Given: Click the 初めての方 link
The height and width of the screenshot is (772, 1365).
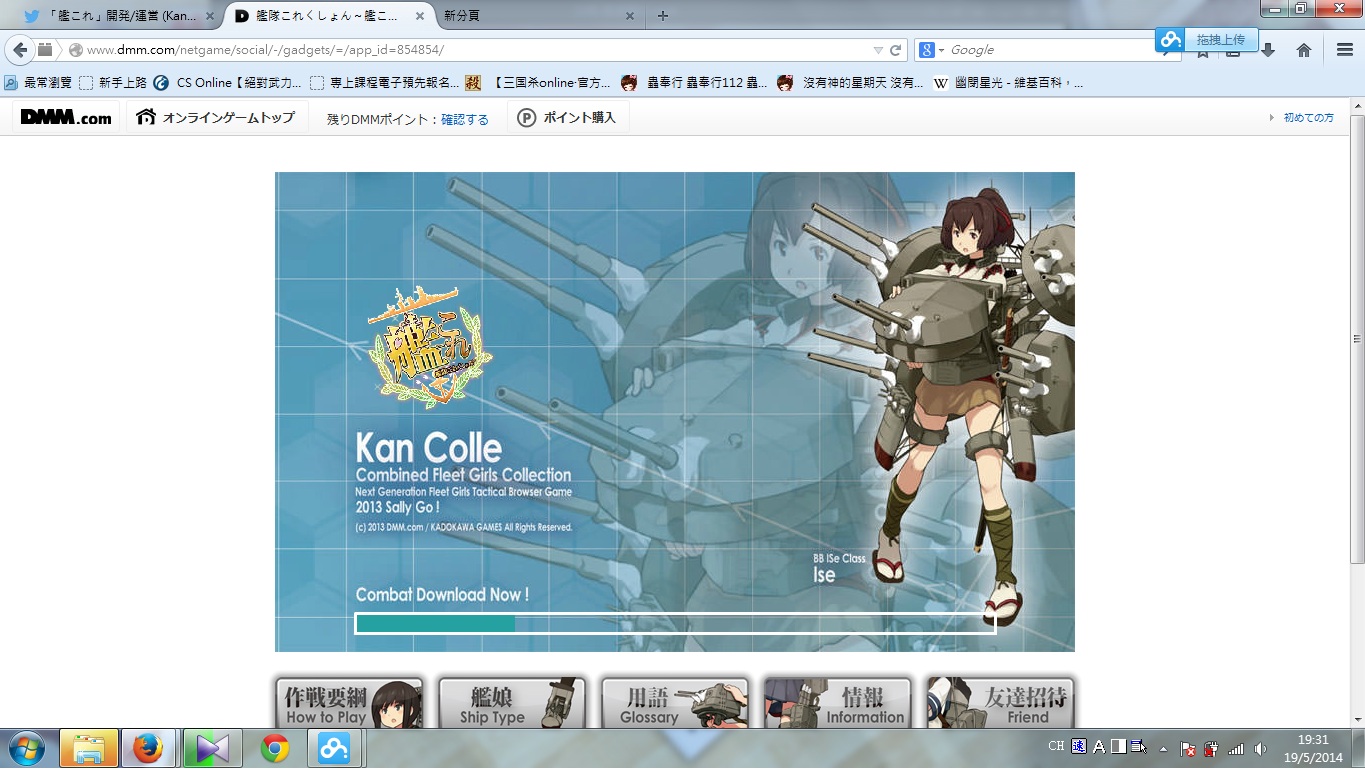Looking at the screenshot, I should click(x=1309, y=118).
